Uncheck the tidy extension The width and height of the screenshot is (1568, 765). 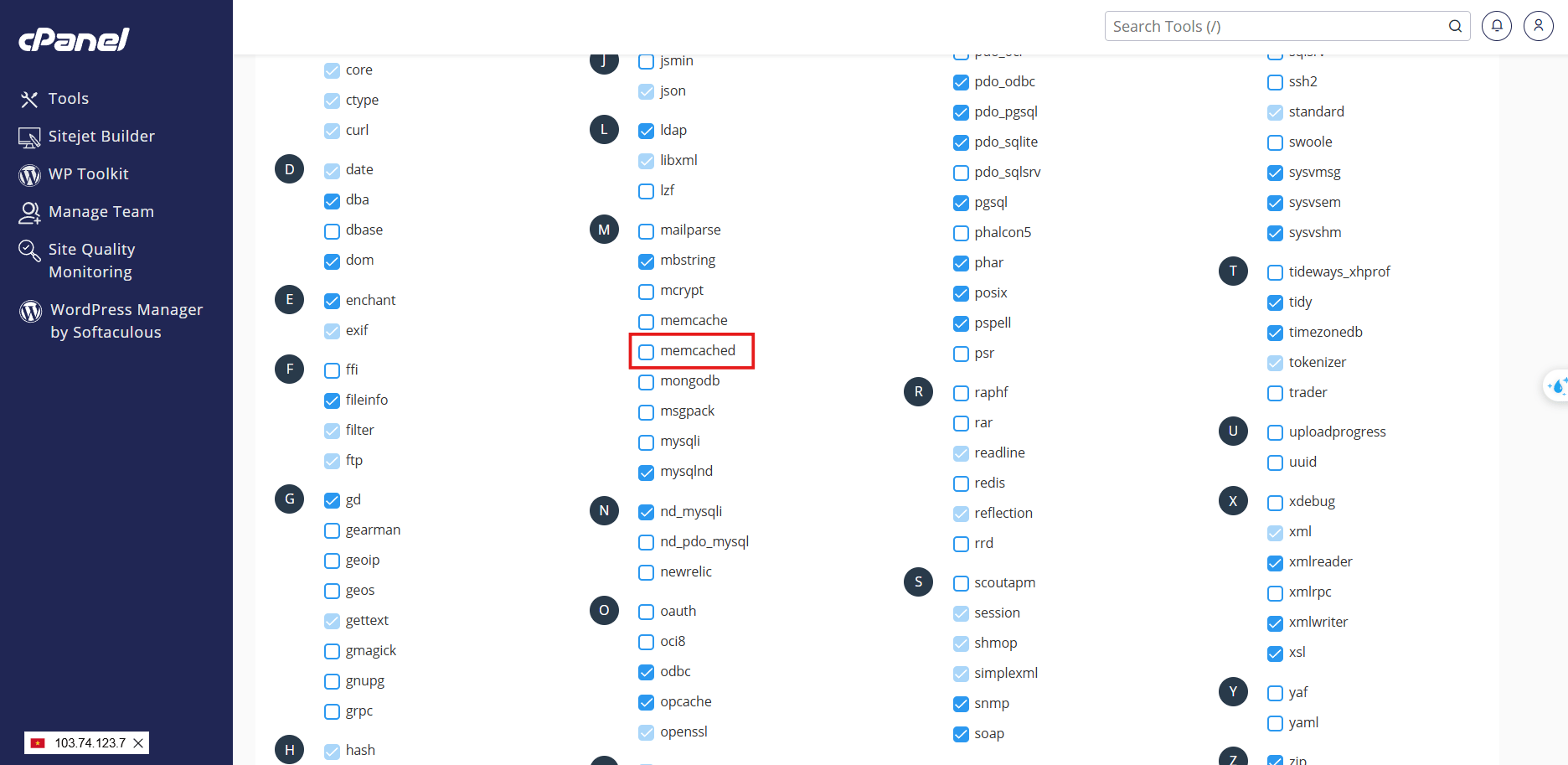tap(1276, 303)
